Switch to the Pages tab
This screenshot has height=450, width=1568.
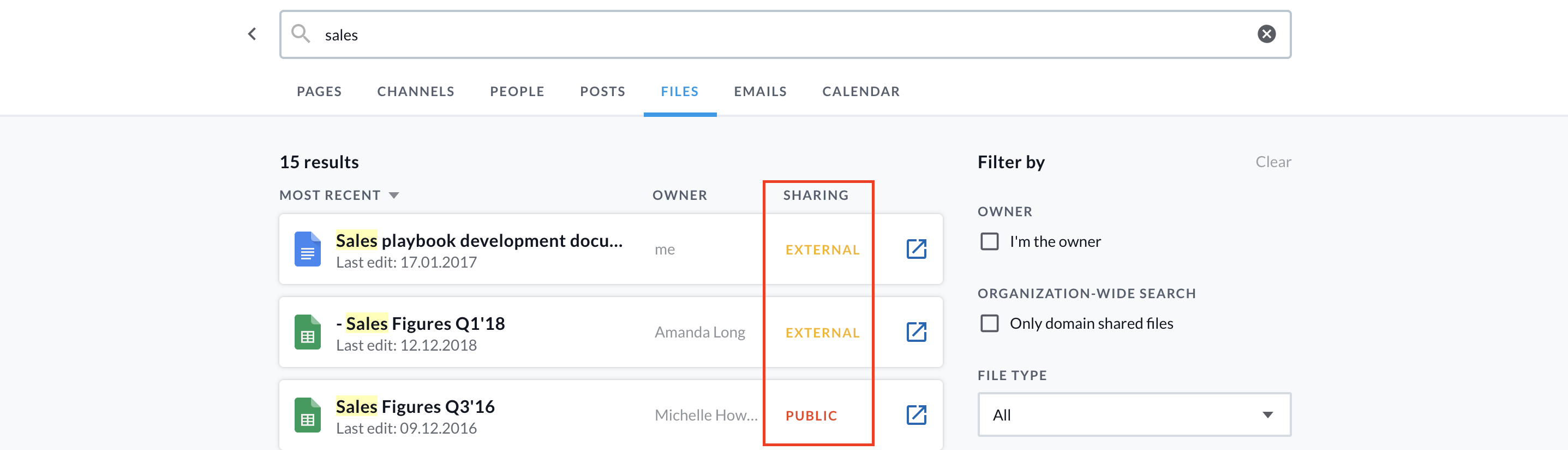point(319,91)
